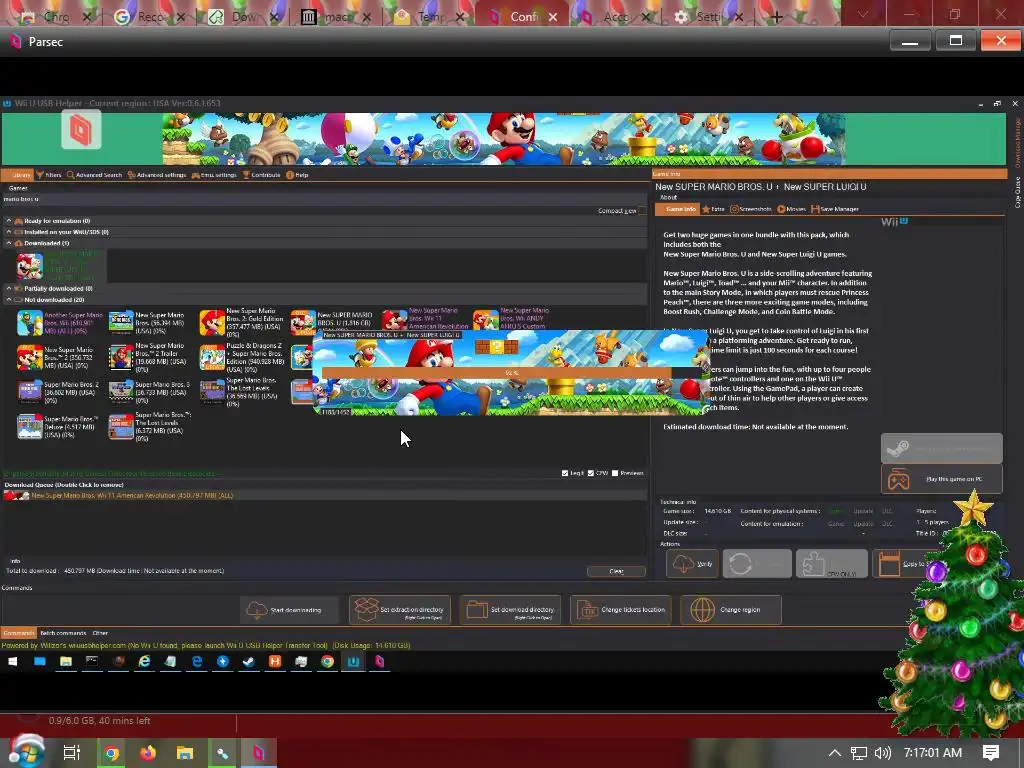
Task: Open Steam in the remote taskbar
Action: (249, 662)
